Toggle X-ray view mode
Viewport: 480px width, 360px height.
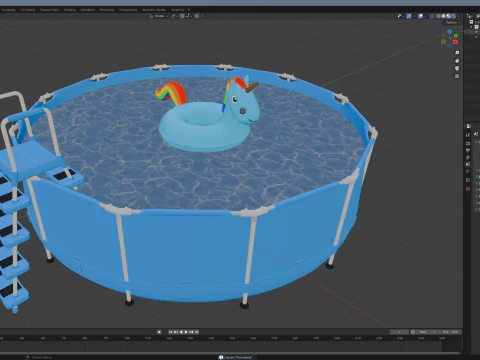(432, 16)
